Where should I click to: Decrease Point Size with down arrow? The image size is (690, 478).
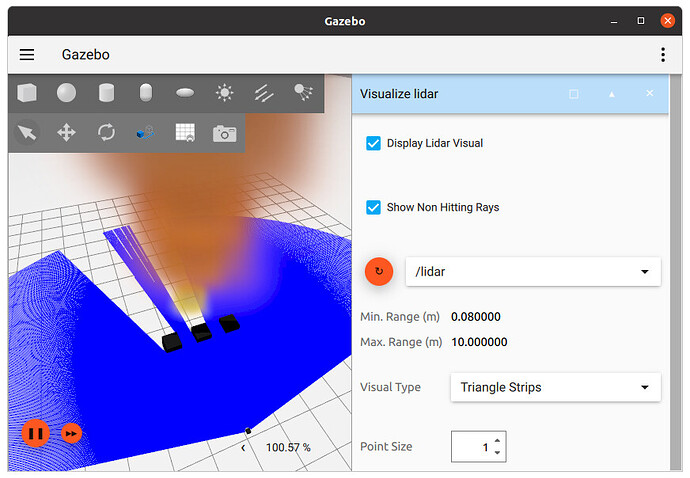(x=497, y=452)
